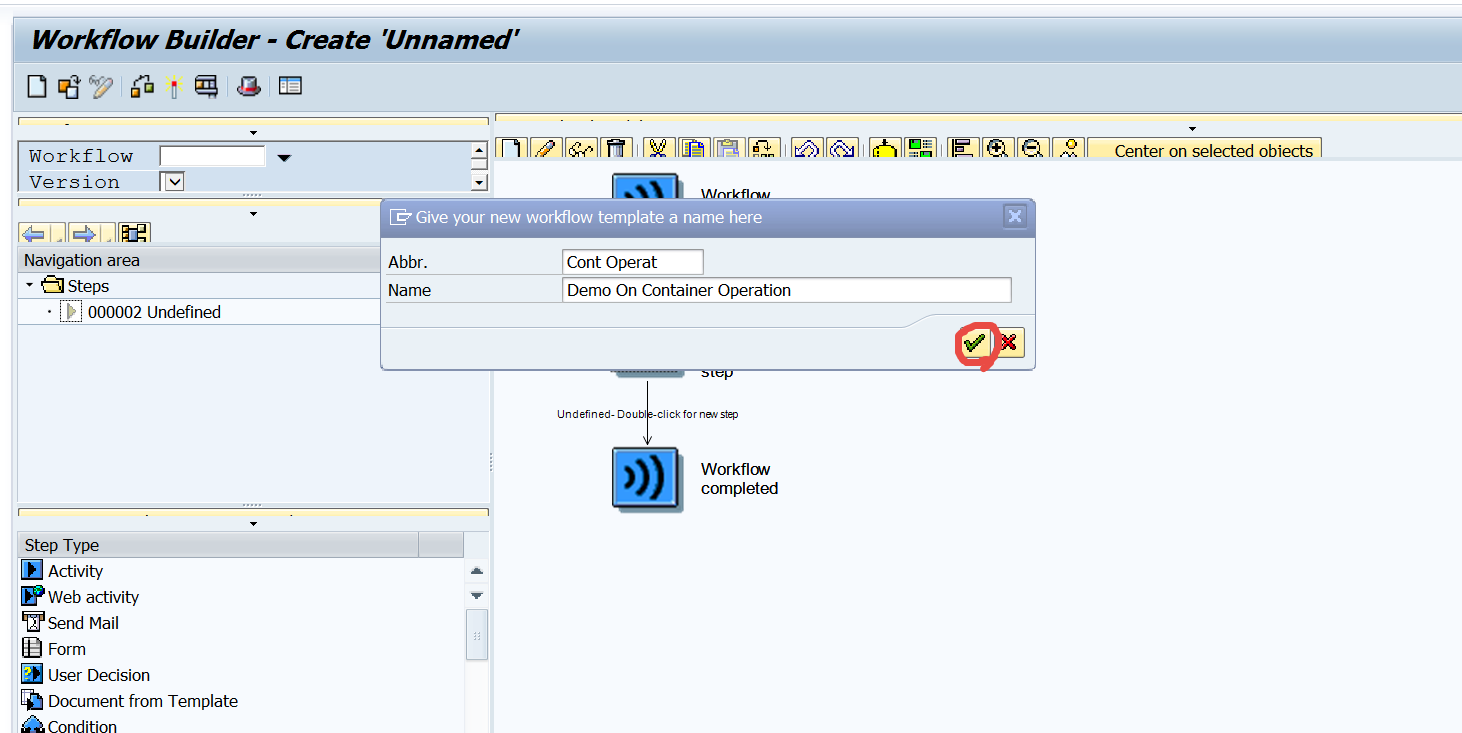Click the Copy icon in the diagram toolbar
Viewport: 1462px width, 733px height.
pos(694,147)
